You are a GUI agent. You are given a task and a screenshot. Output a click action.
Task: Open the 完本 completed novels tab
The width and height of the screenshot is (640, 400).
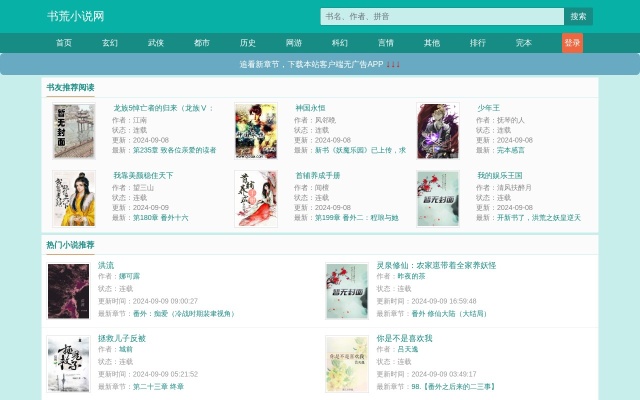pyautogui.click(x=524, y=43)
